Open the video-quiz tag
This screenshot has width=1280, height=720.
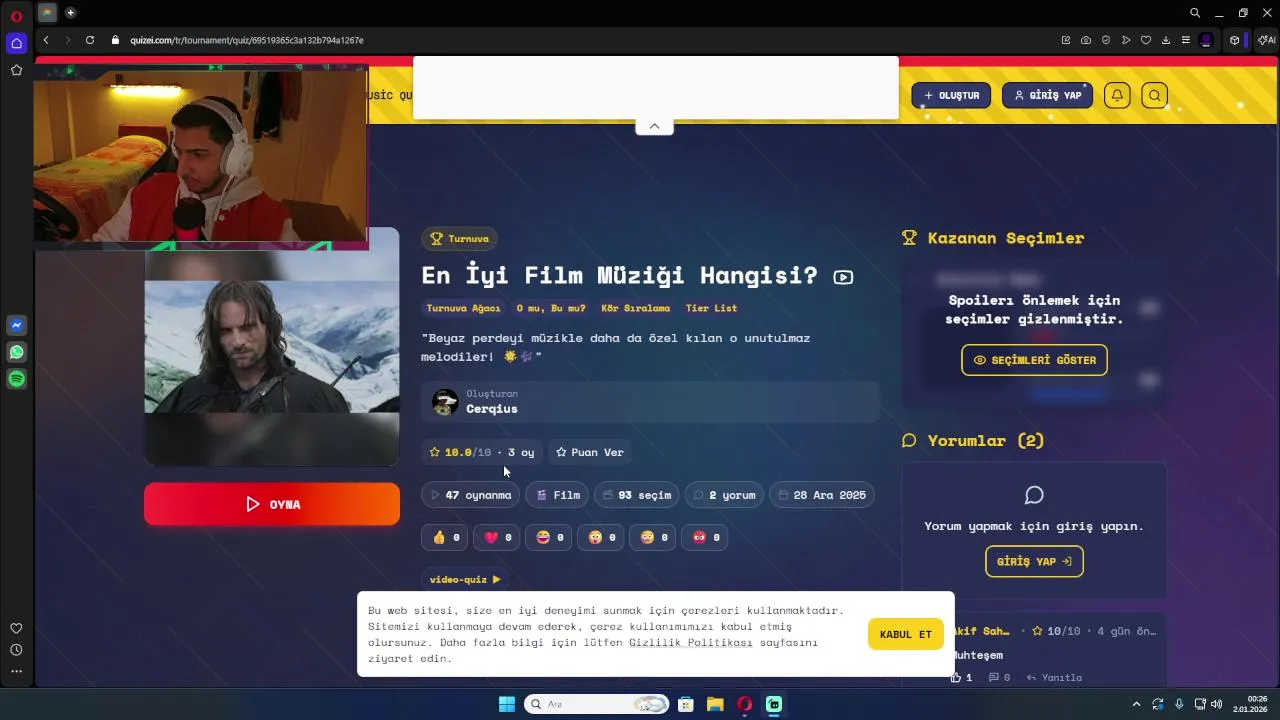tap(465, 579)
